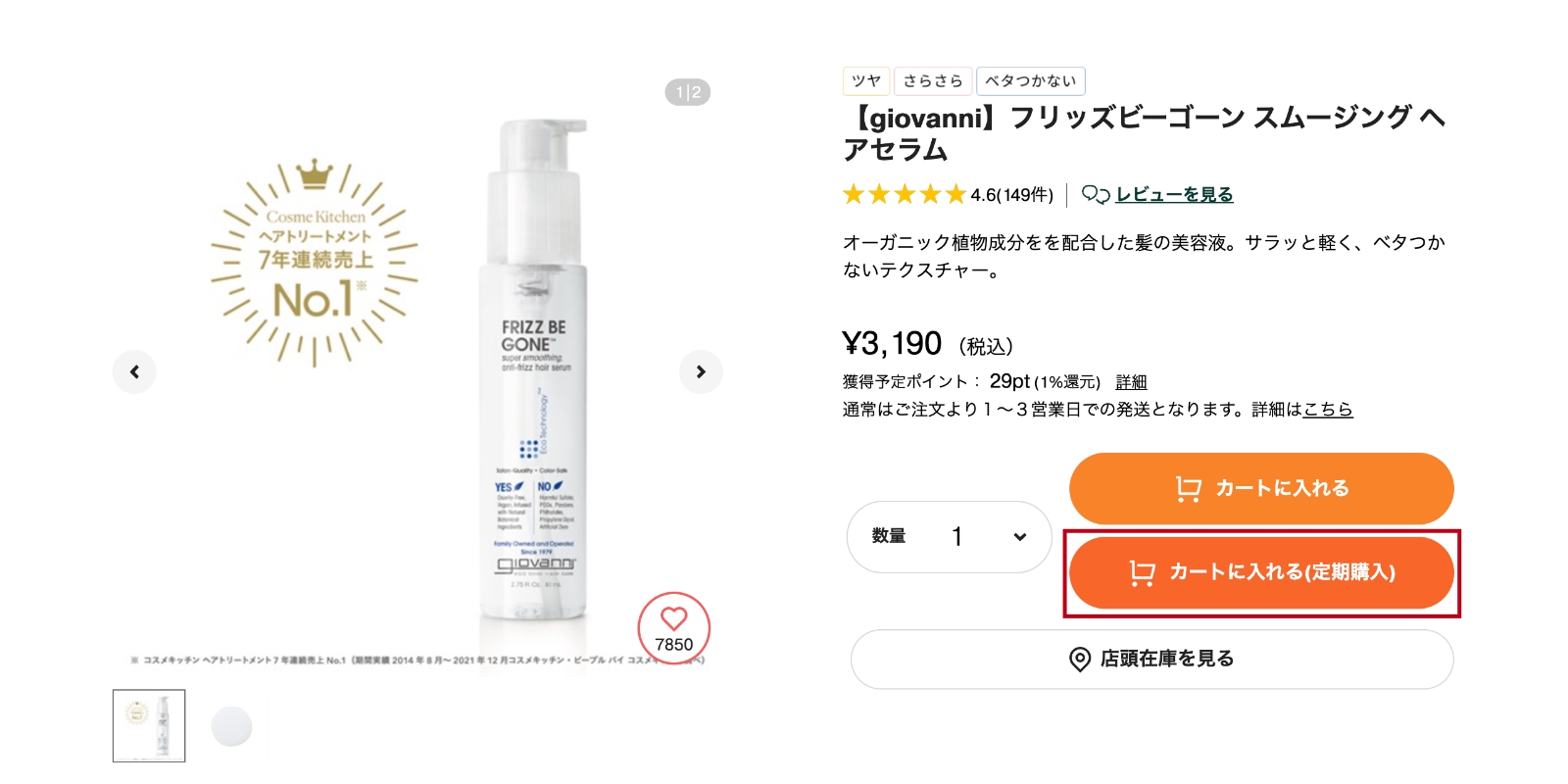Open the points 詳細 link
This screenshot has width=1568, height=784.
[x=1131, y=382]
